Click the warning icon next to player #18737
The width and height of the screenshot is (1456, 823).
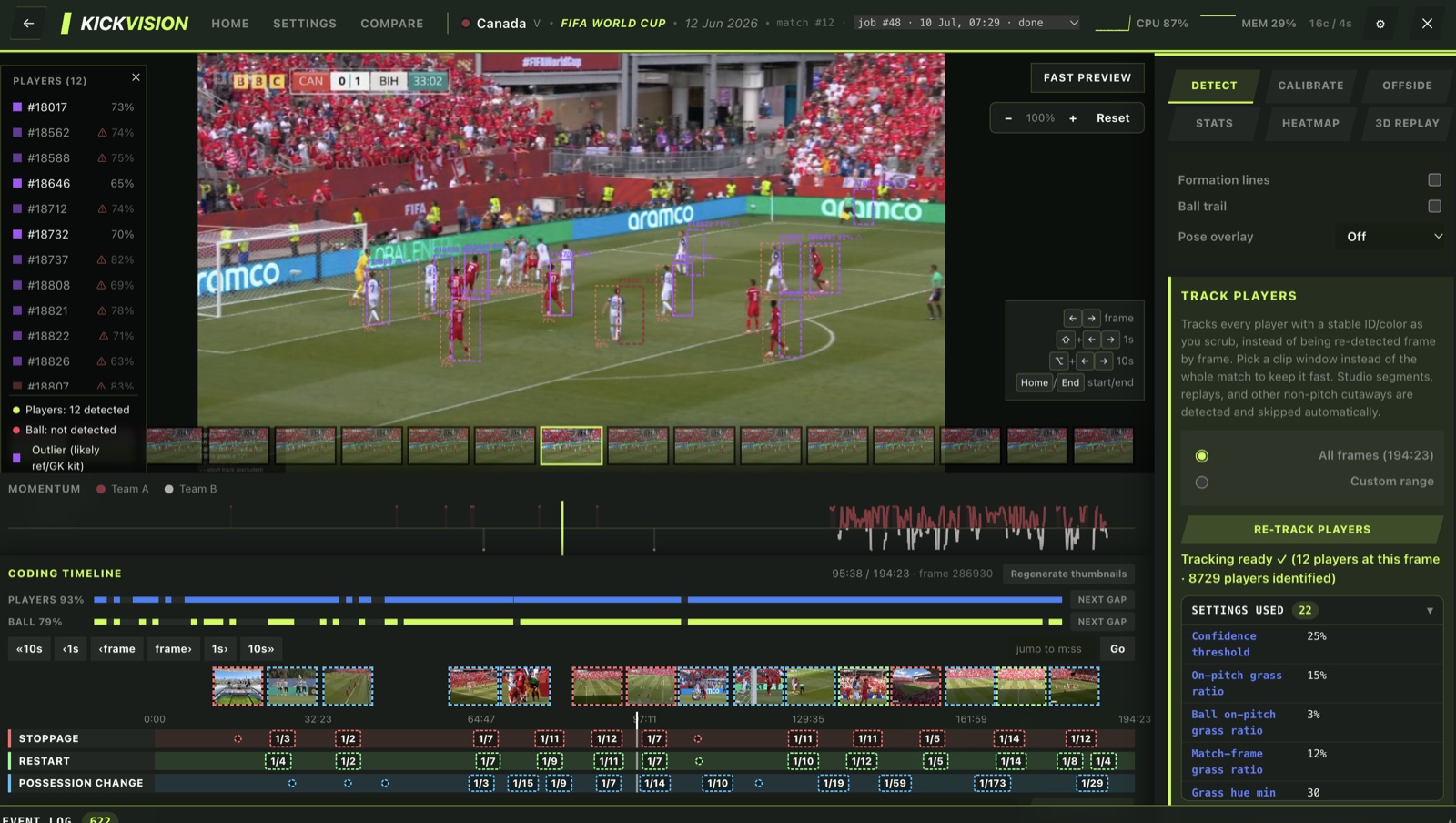102,260
